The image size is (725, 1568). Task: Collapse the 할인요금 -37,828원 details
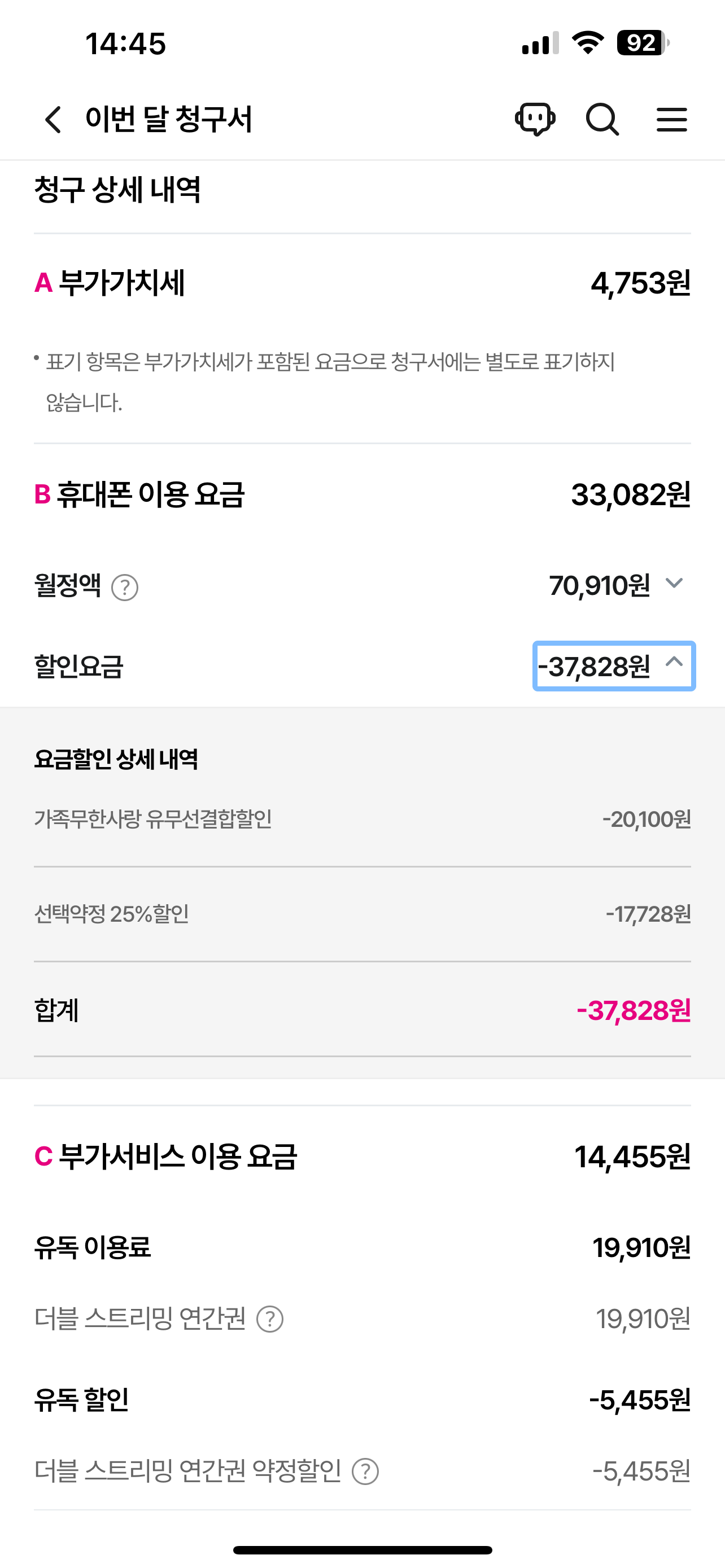pyautogui.click(x=614, y=666)
